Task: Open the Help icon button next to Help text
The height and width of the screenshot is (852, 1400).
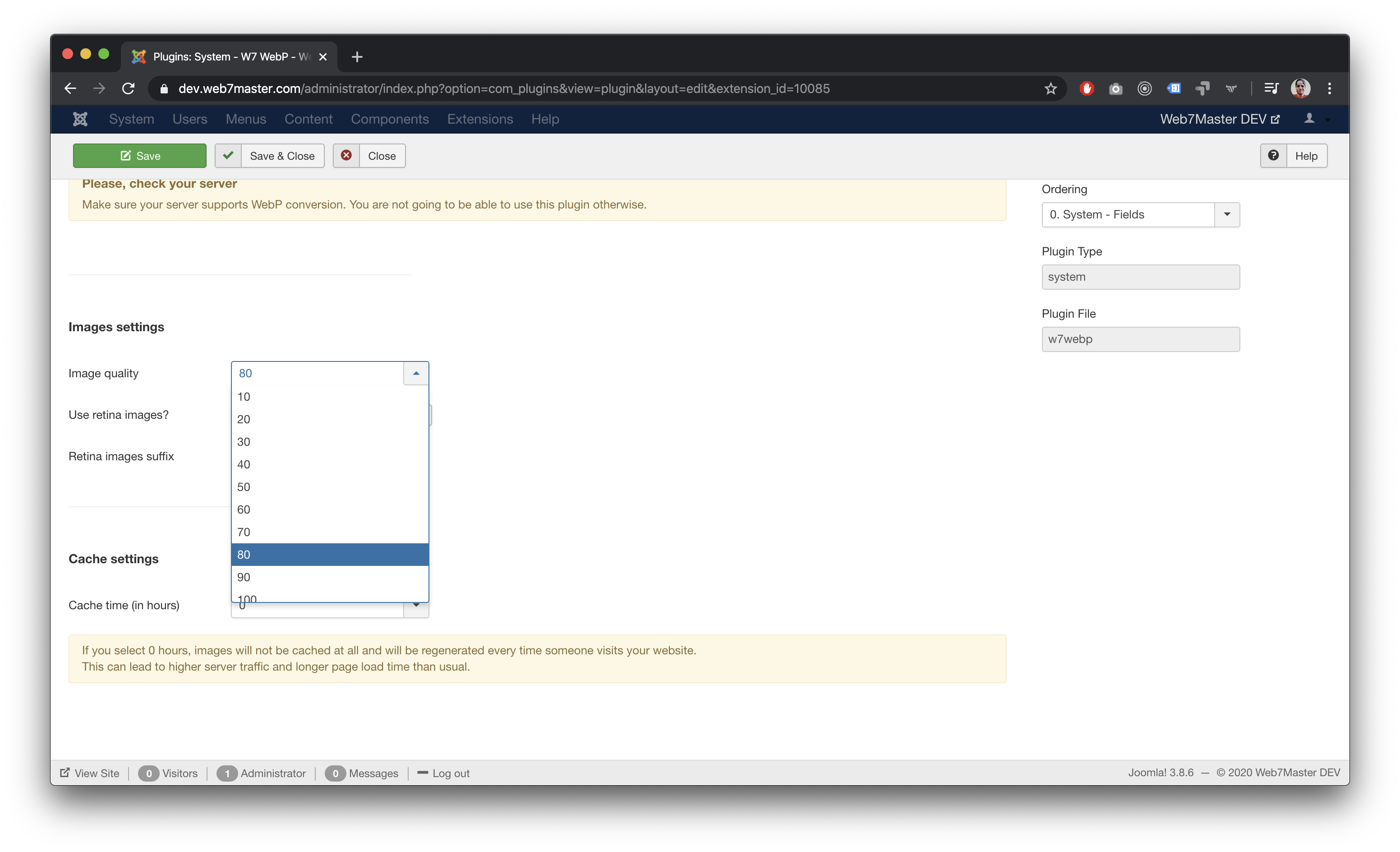Action: point(1273,156)
